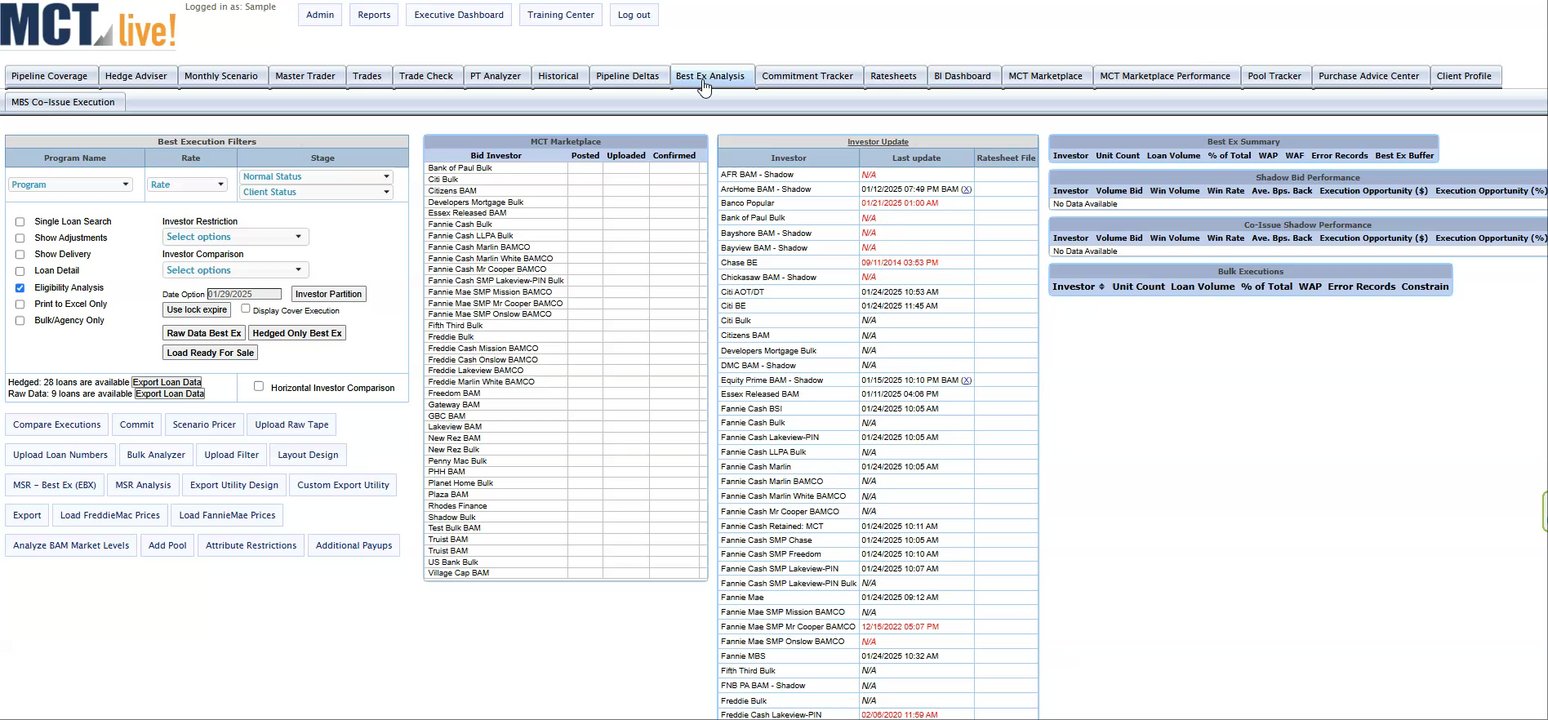This screenshot has width=1548, height=720.
Task: Click Load Ready For Sale
Action: (x=211, y=352)
